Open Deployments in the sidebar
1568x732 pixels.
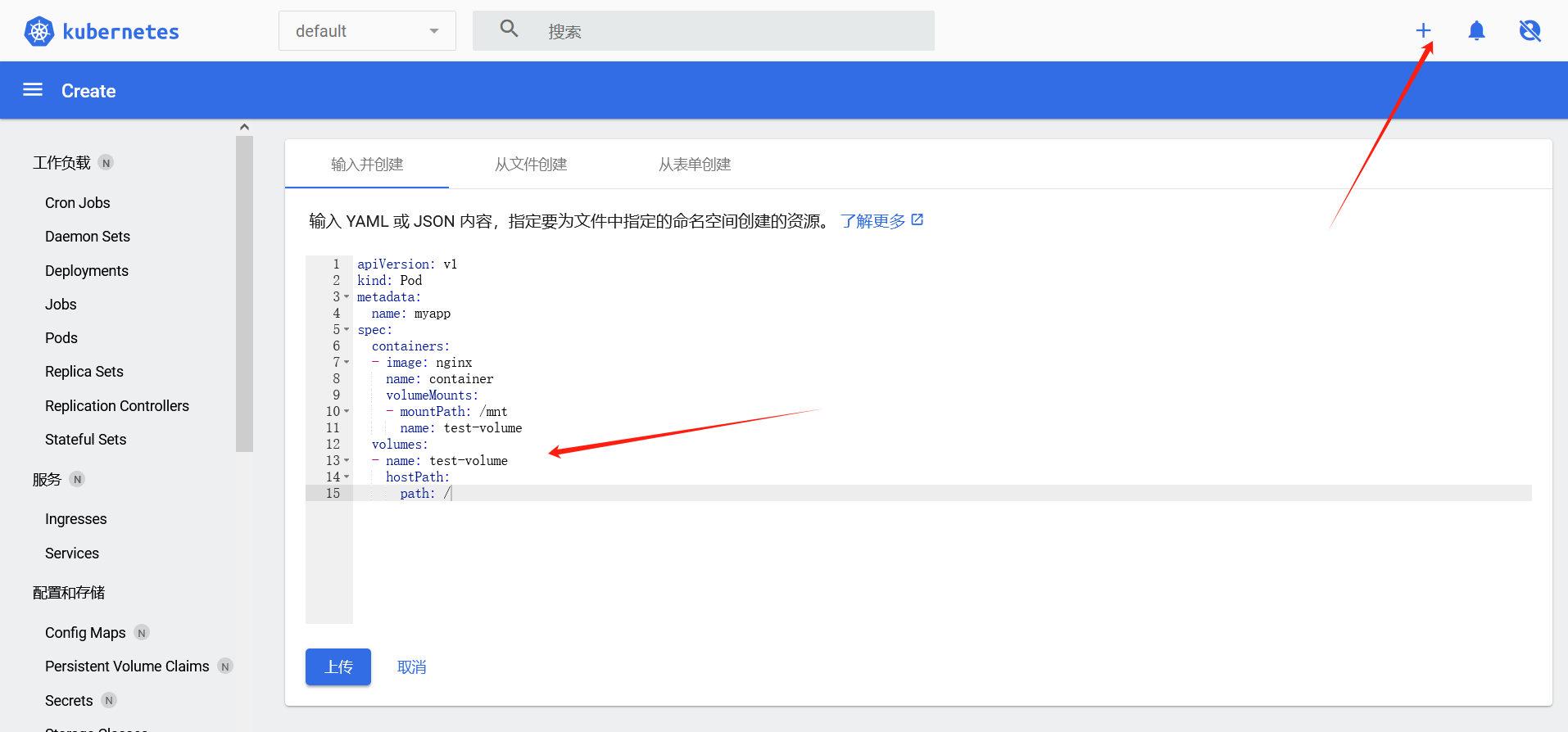pos(87,271)
